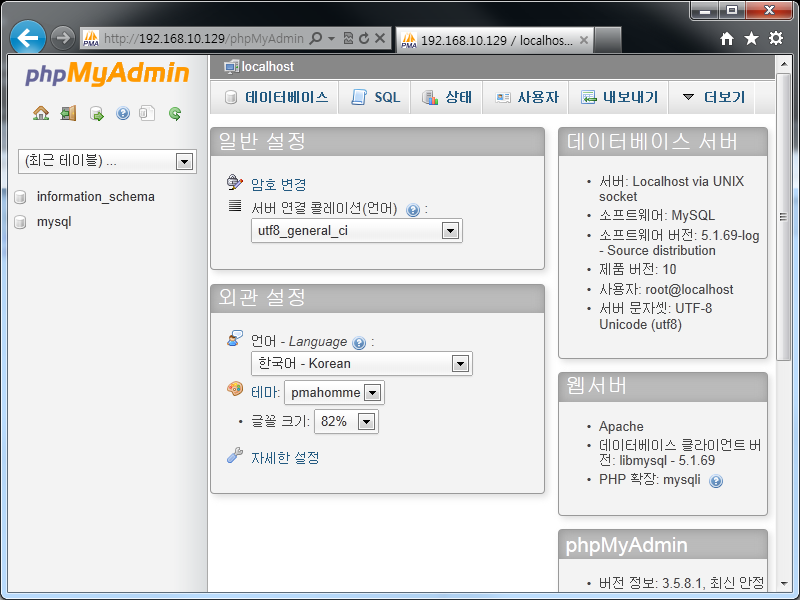
Task: Click '사용자: root@localhost' text
Action: coord(666,290)
